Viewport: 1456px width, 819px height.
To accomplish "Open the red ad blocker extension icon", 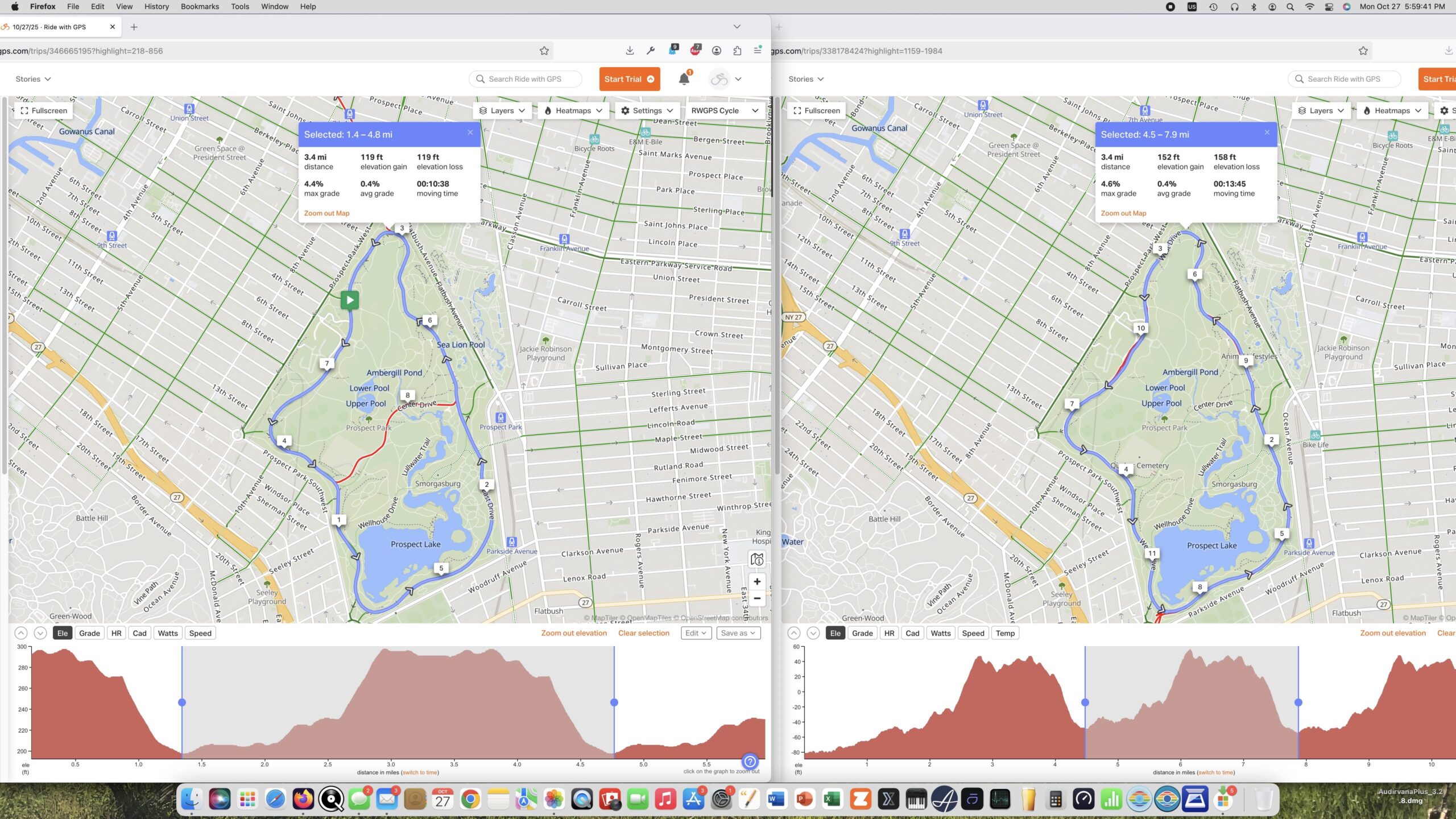I will coord(695,50).
